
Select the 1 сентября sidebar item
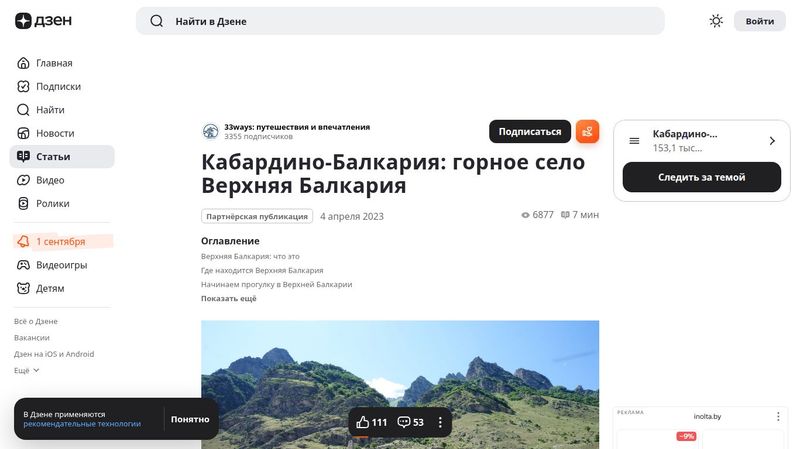60,241
